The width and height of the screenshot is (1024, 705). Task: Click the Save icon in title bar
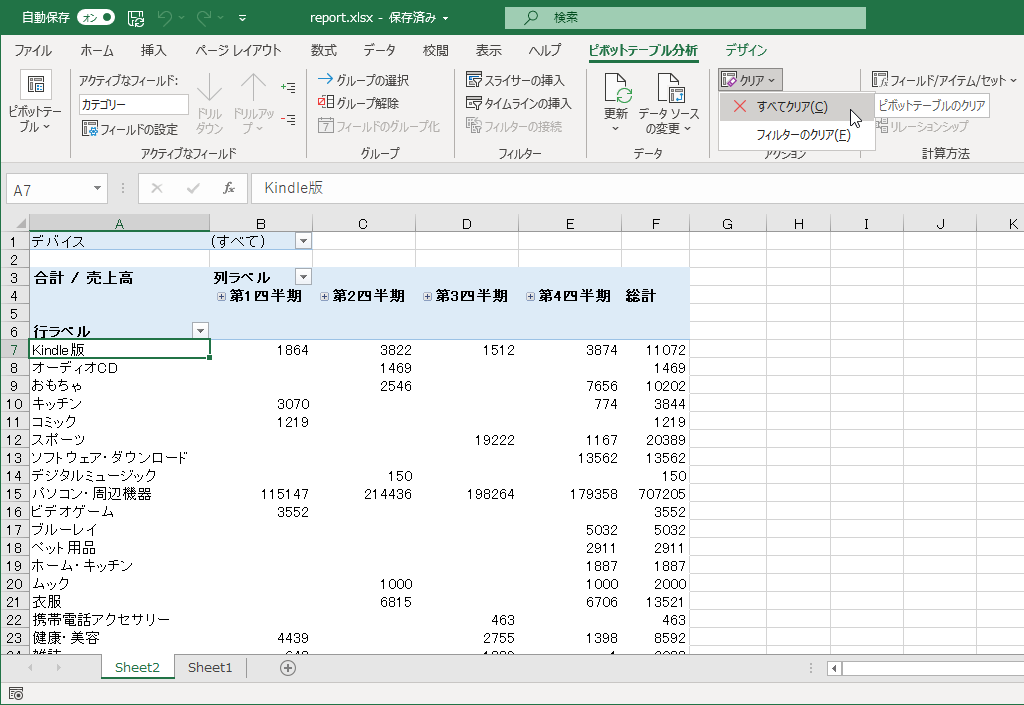tap(136, 17)
